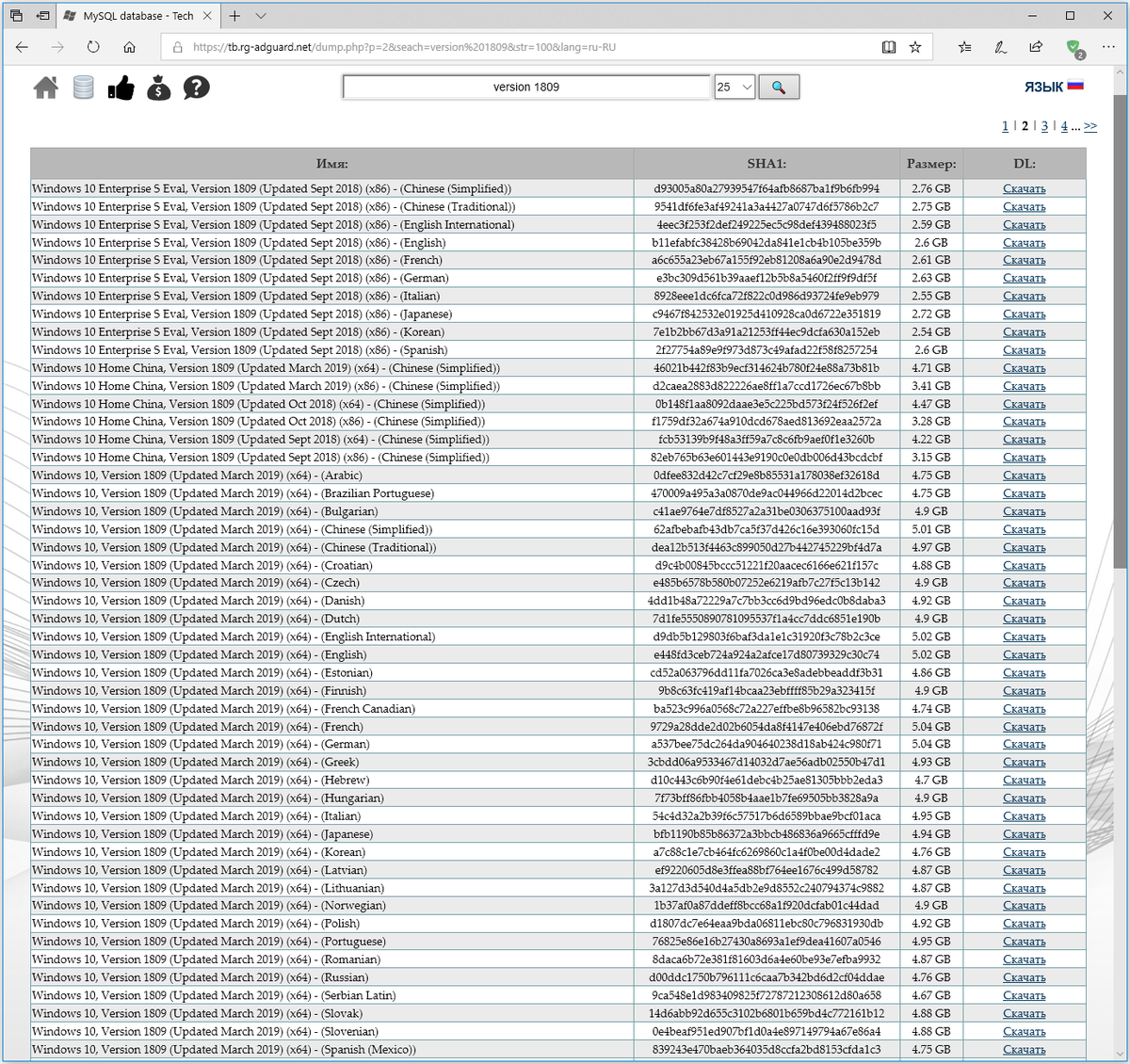Open the tab preview chevron dropdown
Image resolution: width=1130 pixels, height=1064 pixels.
[x=261, y=16]
